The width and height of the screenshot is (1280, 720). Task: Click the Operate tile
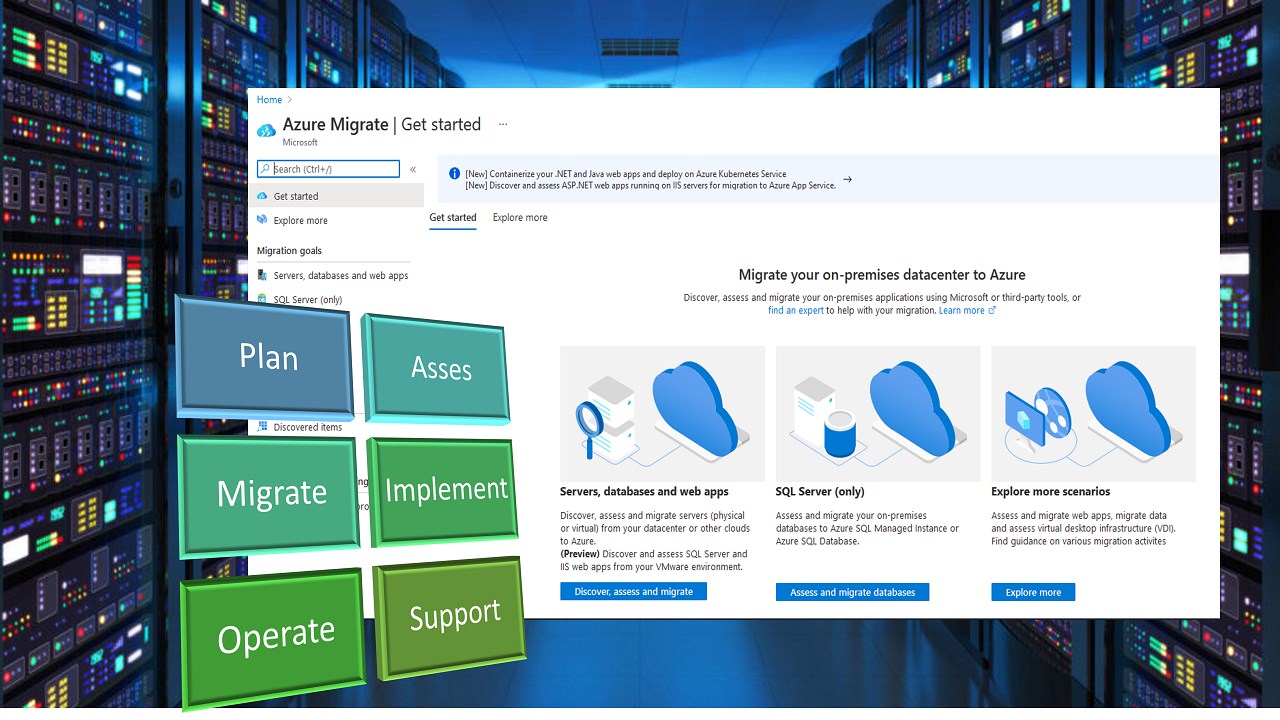click(x=274, y=637)
